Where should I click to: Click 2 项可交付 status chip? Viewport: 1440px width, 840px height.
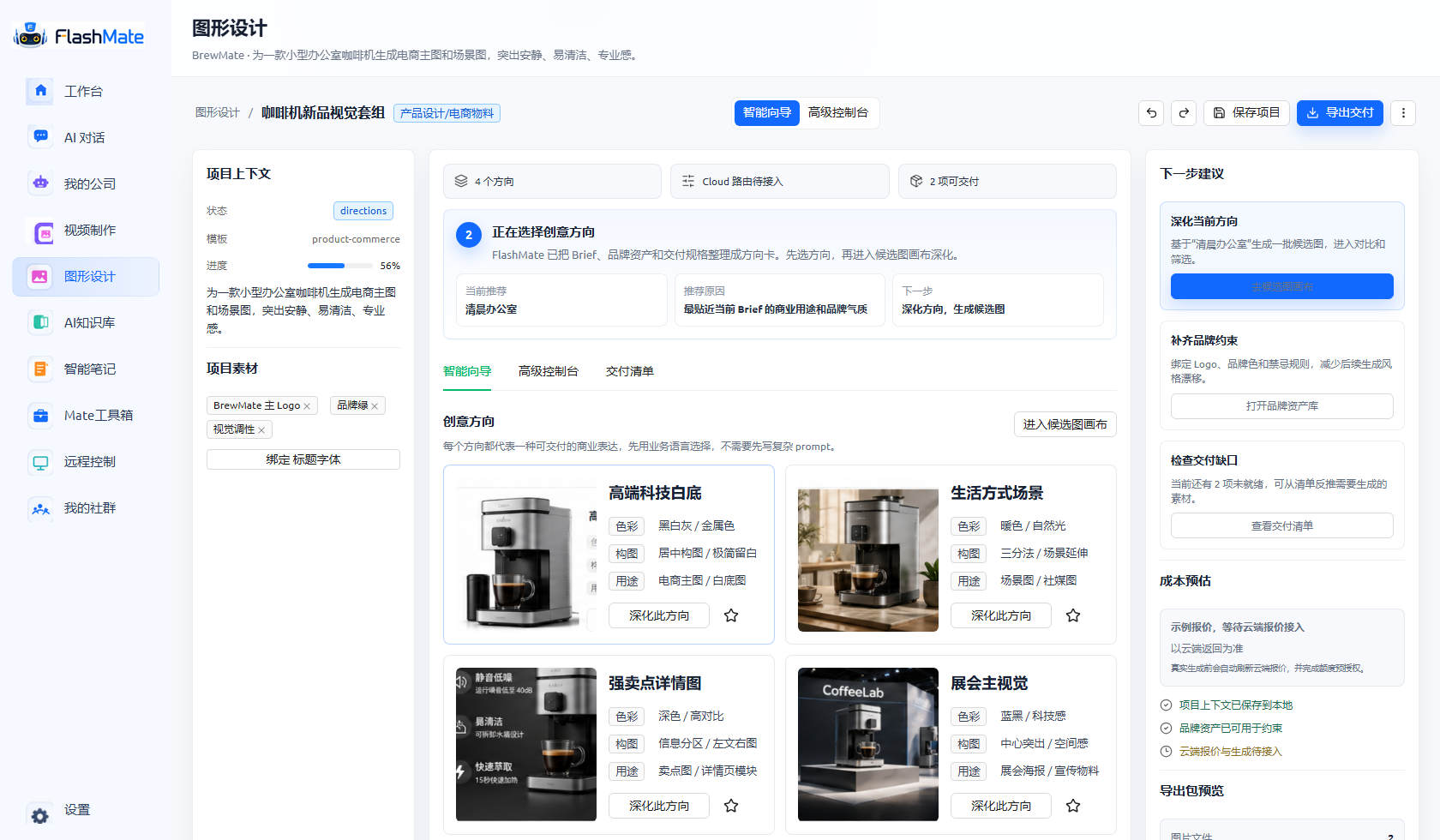coord(1007,181)
